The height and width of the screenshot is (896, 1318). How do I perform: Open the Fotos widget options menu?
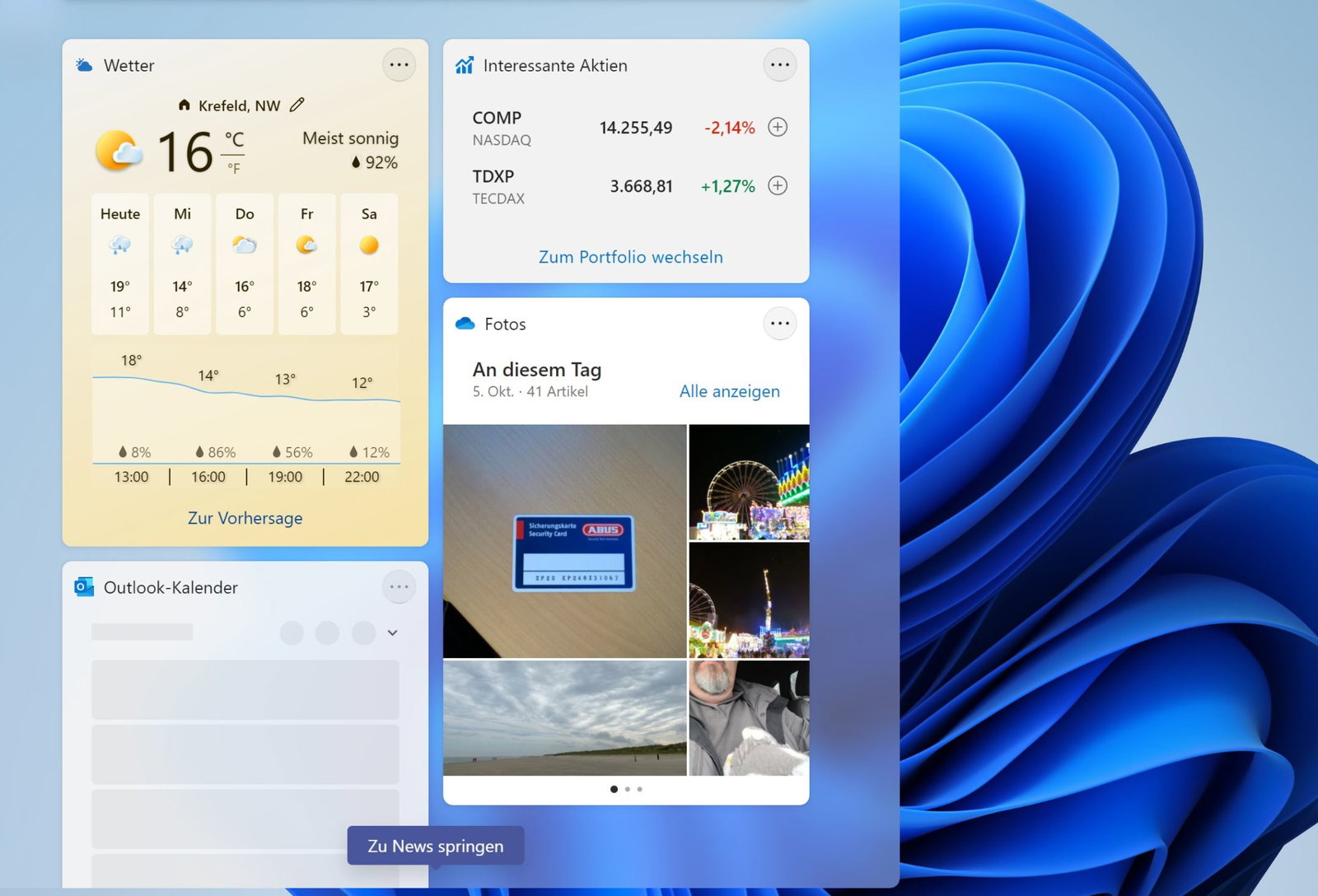779,324
